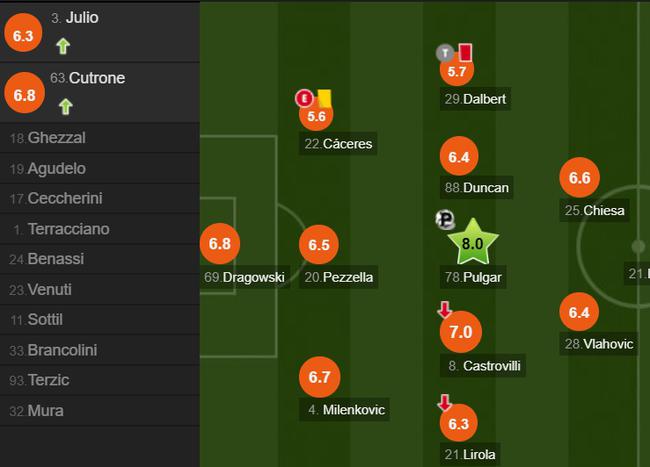
Task: Click the red substituted-off arrow above Castrovilli
Action: [x=444, y=309]
